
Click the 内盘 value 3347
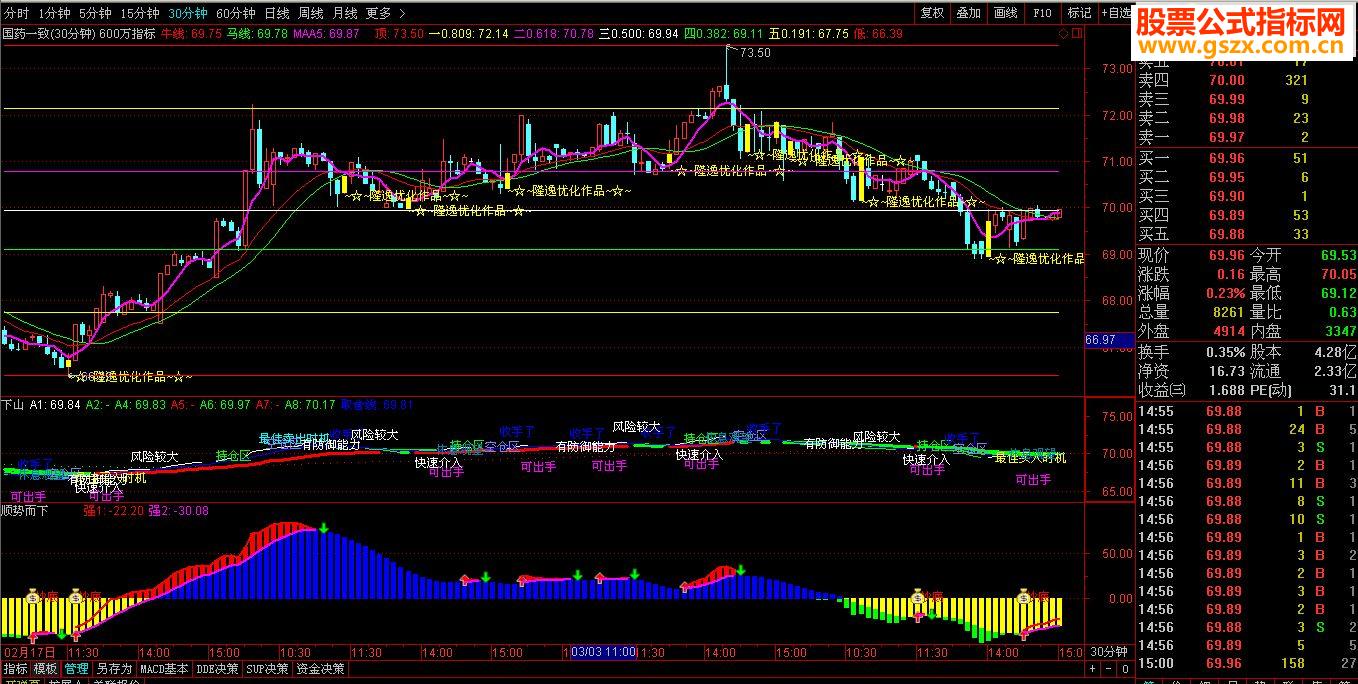pyautogui.click(x=1339, y=331)
